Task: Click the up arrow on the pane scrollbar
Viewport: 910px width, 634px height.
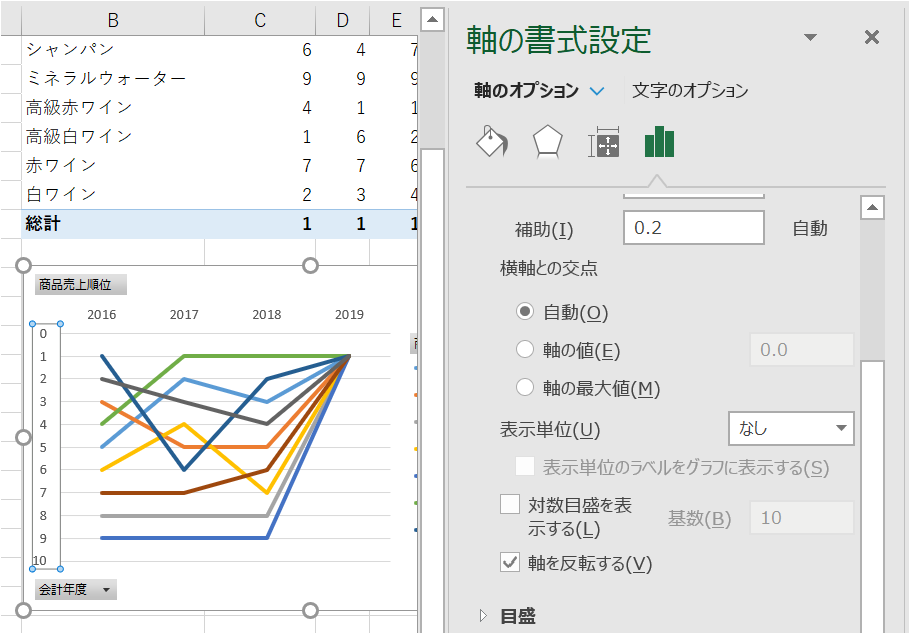Action: [872, 206]
